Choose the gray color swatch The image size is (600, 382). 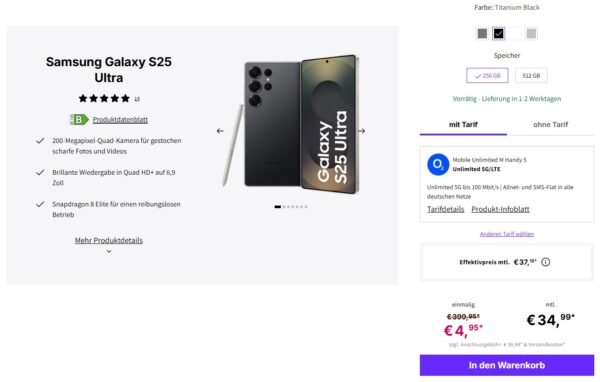(482, 34)
